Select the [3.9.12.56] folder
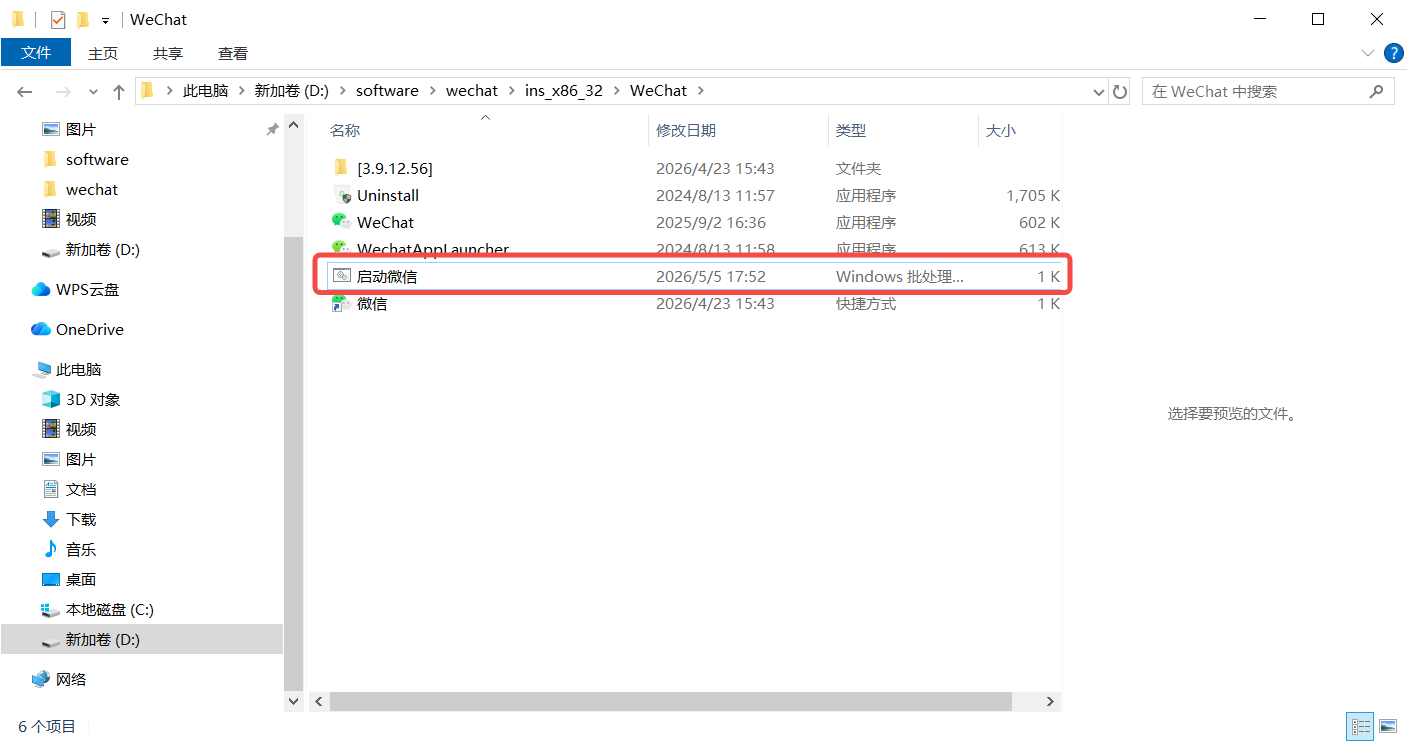This screenshot has width=1408, height=742. (x=394, y=168)
